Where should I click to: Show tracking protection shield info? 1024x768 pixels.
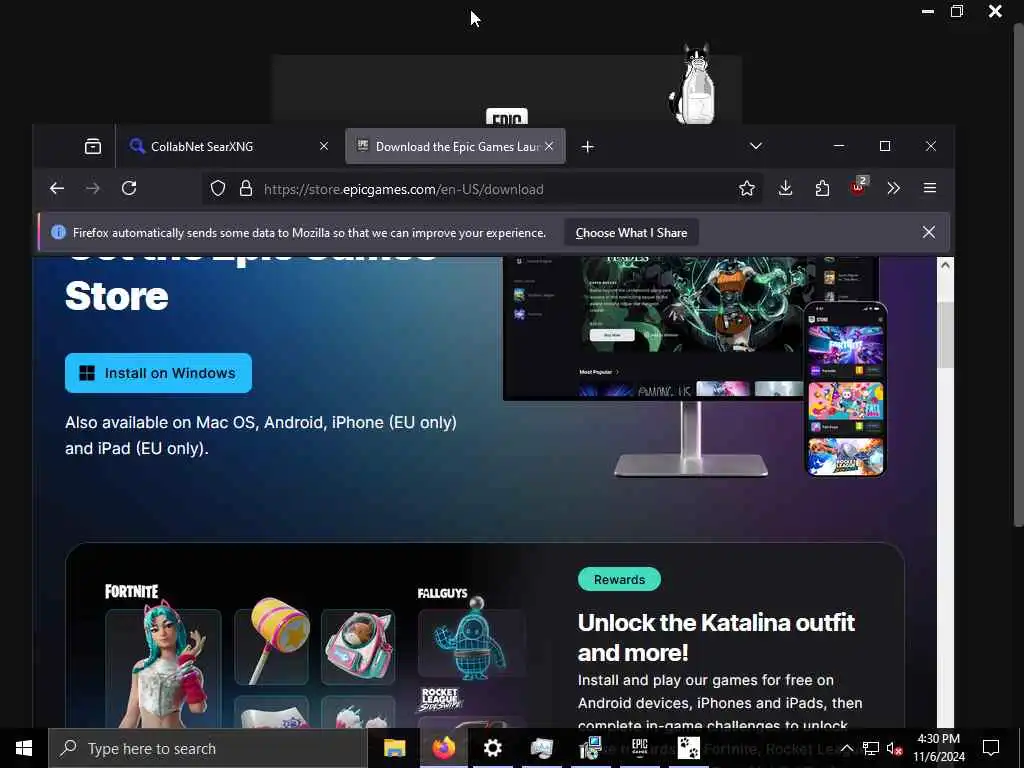point(218,189)
